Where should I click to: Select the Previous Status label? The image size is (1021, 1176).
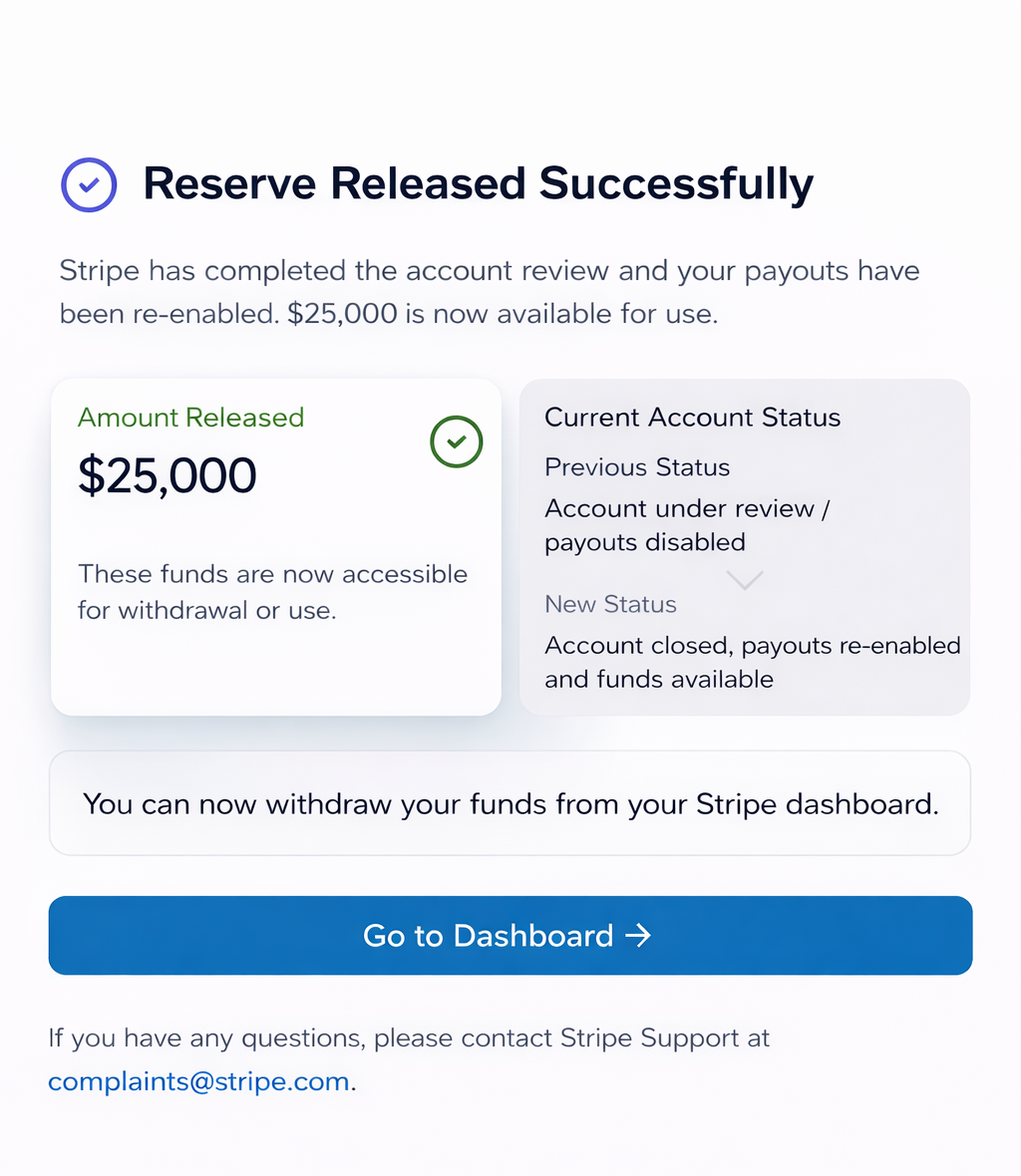[x=637, y=467]
